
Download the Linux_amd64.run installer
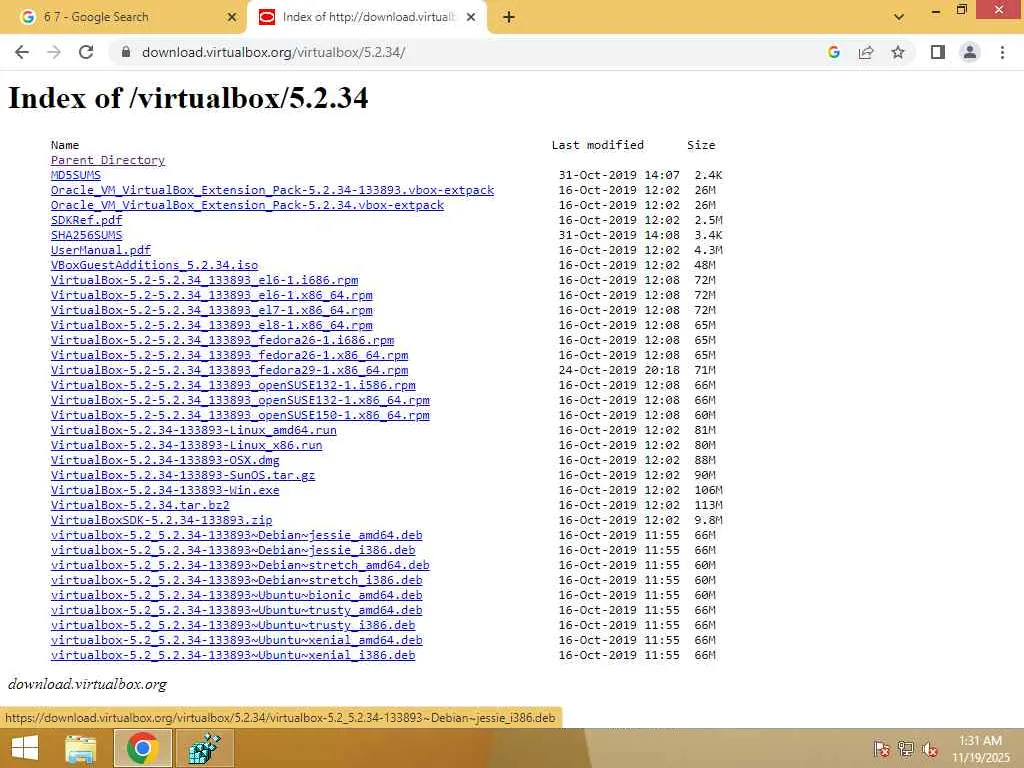(194, 430)
